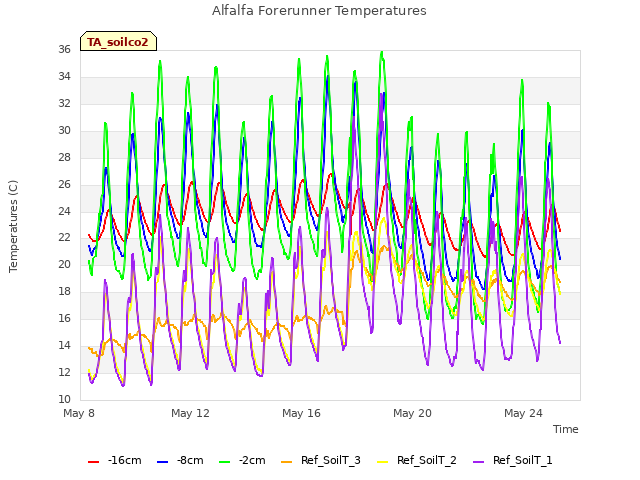The width and height of the screenshot is (640, 480).
Task: Click the blue -8cm legend swatch
Action: pyautogui.click(x=162, y=462)
